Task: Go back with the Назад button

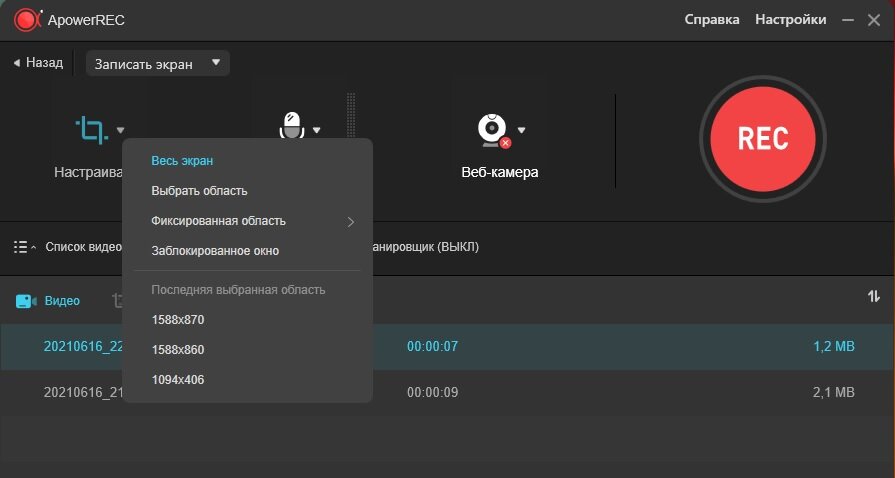Action: tap(38, 62)
